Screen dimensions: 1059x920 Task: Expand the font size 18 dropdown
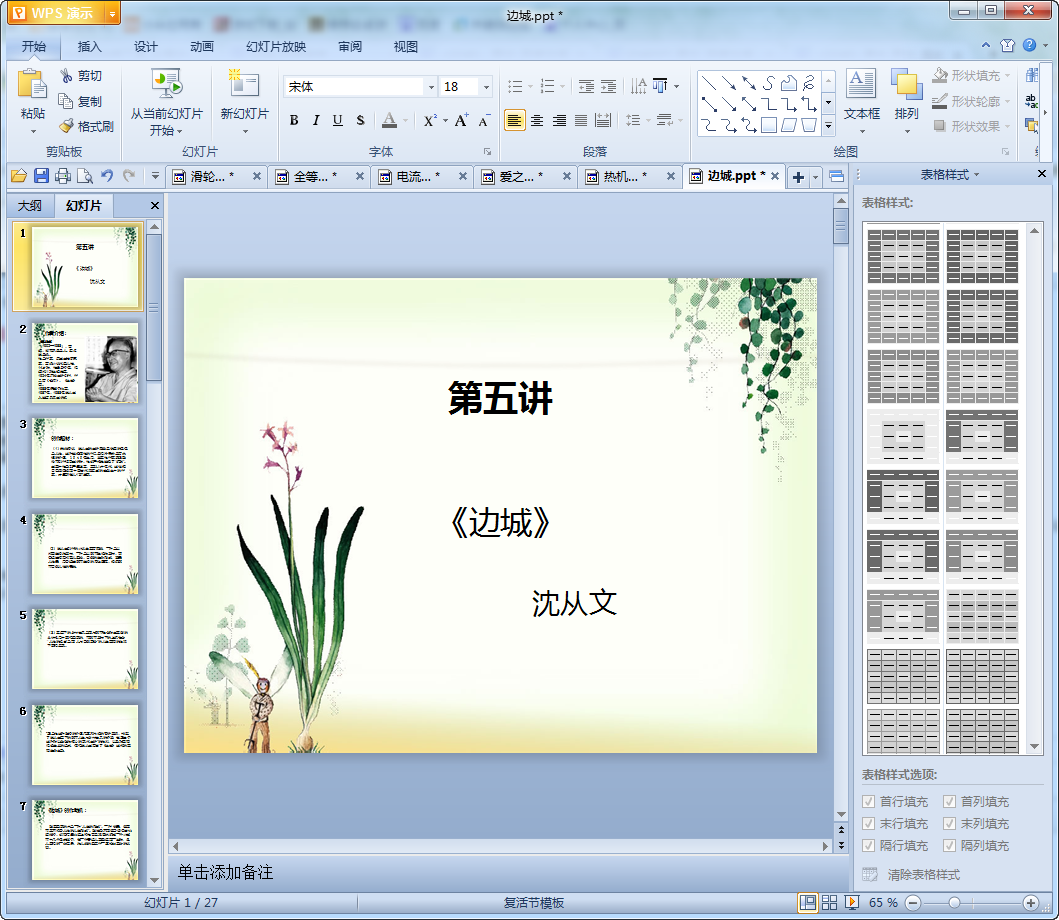point(486,87)
